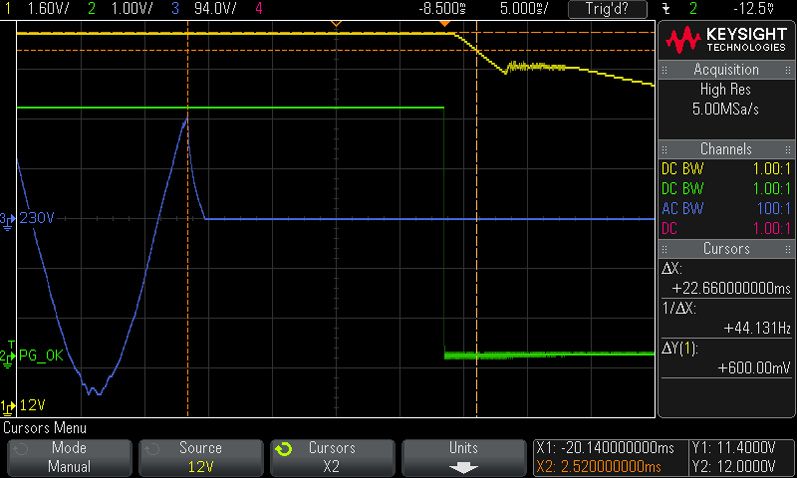Click the 5.00MSa/s sample rate text

pos(725,109)
